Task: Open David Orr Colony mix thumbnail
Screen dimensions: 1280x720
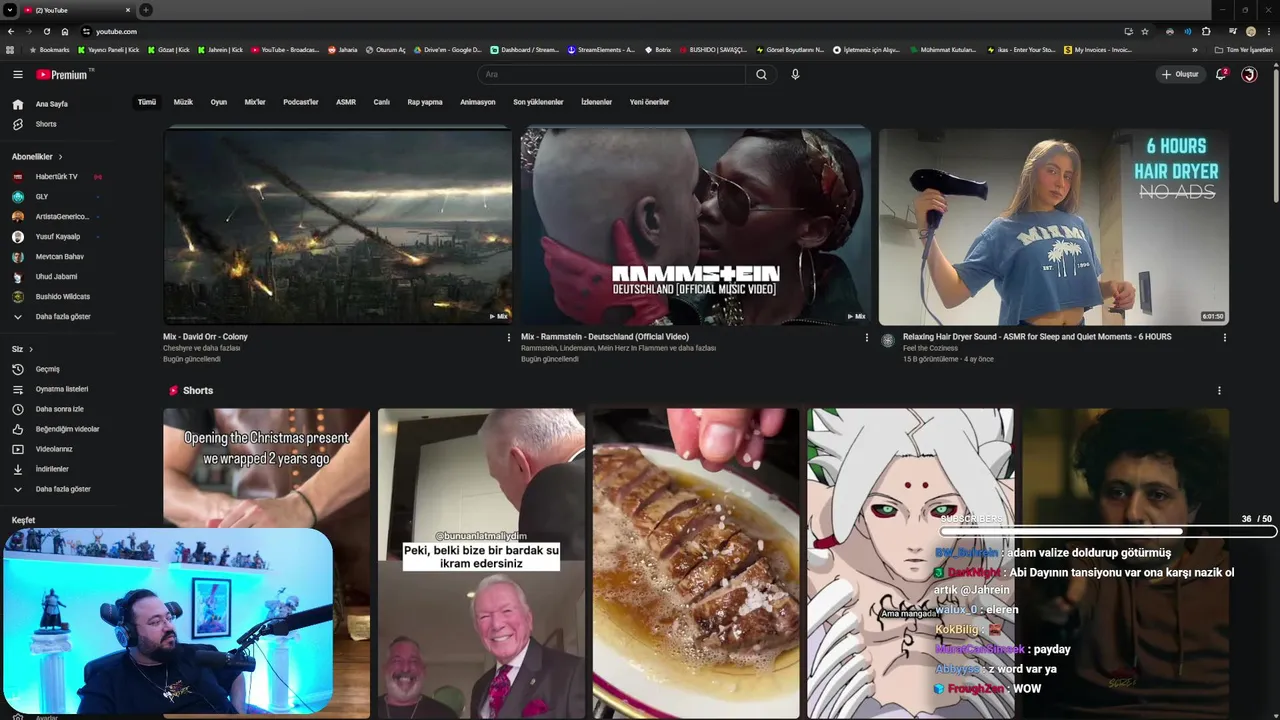Action: 338,226
